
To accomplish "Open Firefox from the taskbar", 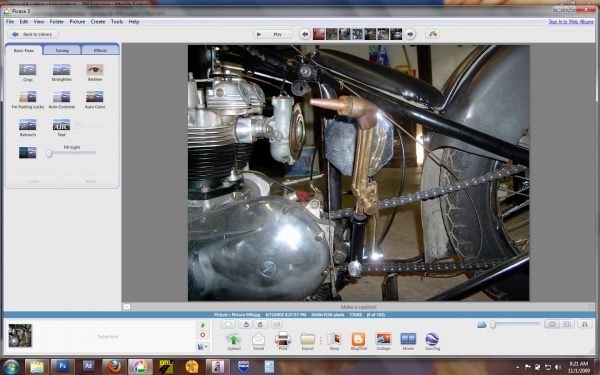I will (114, 367).
